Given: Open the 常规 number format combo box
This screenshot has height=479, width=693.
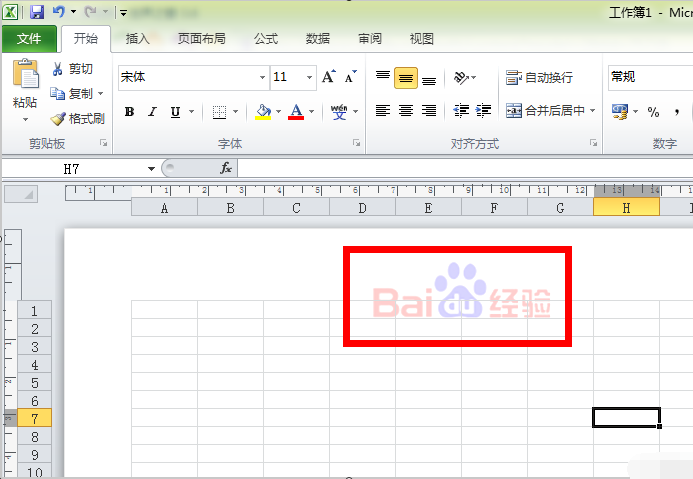Looking at the screenshot, I should pyautogui.click(x=651, y=78).
